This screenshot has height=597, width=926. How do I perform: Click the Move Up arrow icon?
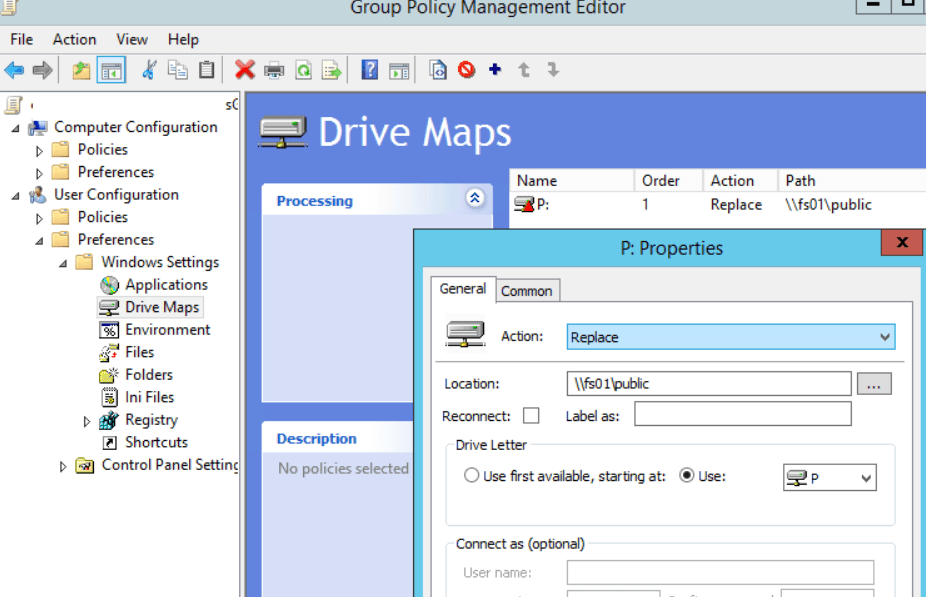[524, 70]
